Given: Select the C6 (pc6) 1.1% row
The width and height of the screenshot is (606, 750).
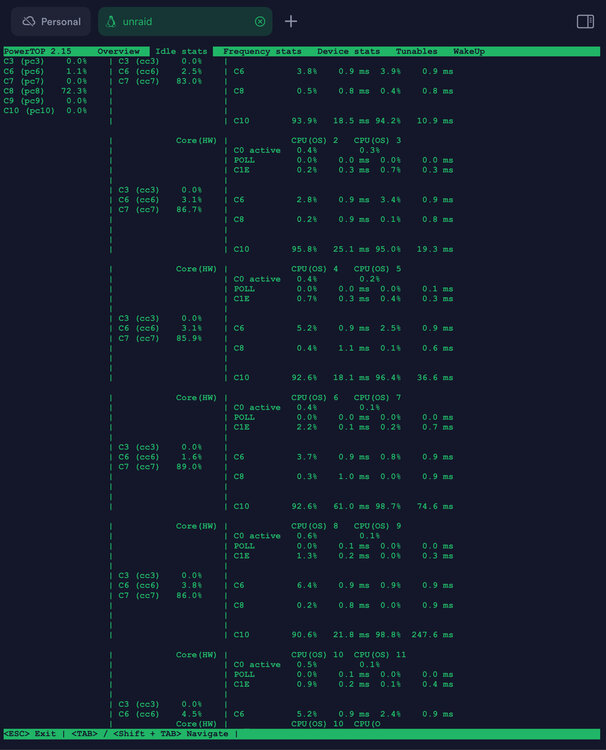Looking at the screenshot, I should pyautogui.click(x=45, y=71).
